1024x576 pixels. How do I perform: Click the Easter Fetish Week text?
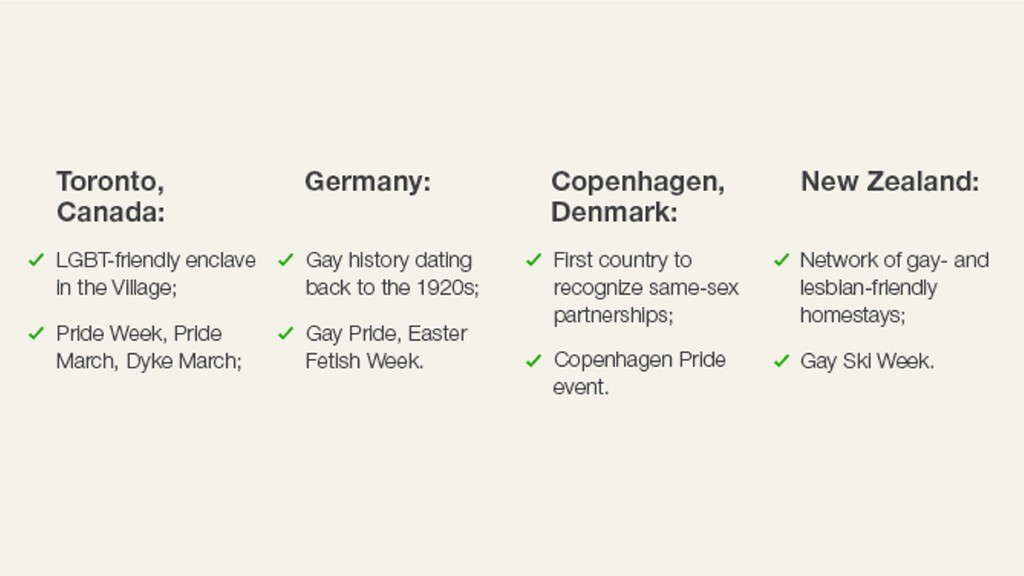386,347
